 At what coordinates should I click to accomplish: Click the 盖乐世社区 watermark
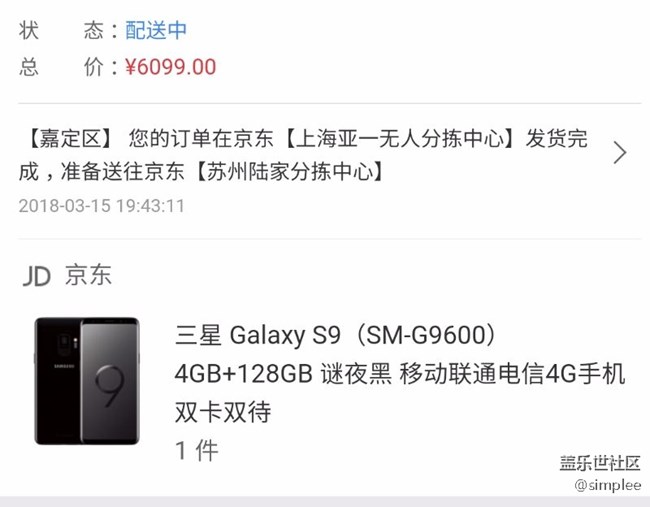click(600, 463)
